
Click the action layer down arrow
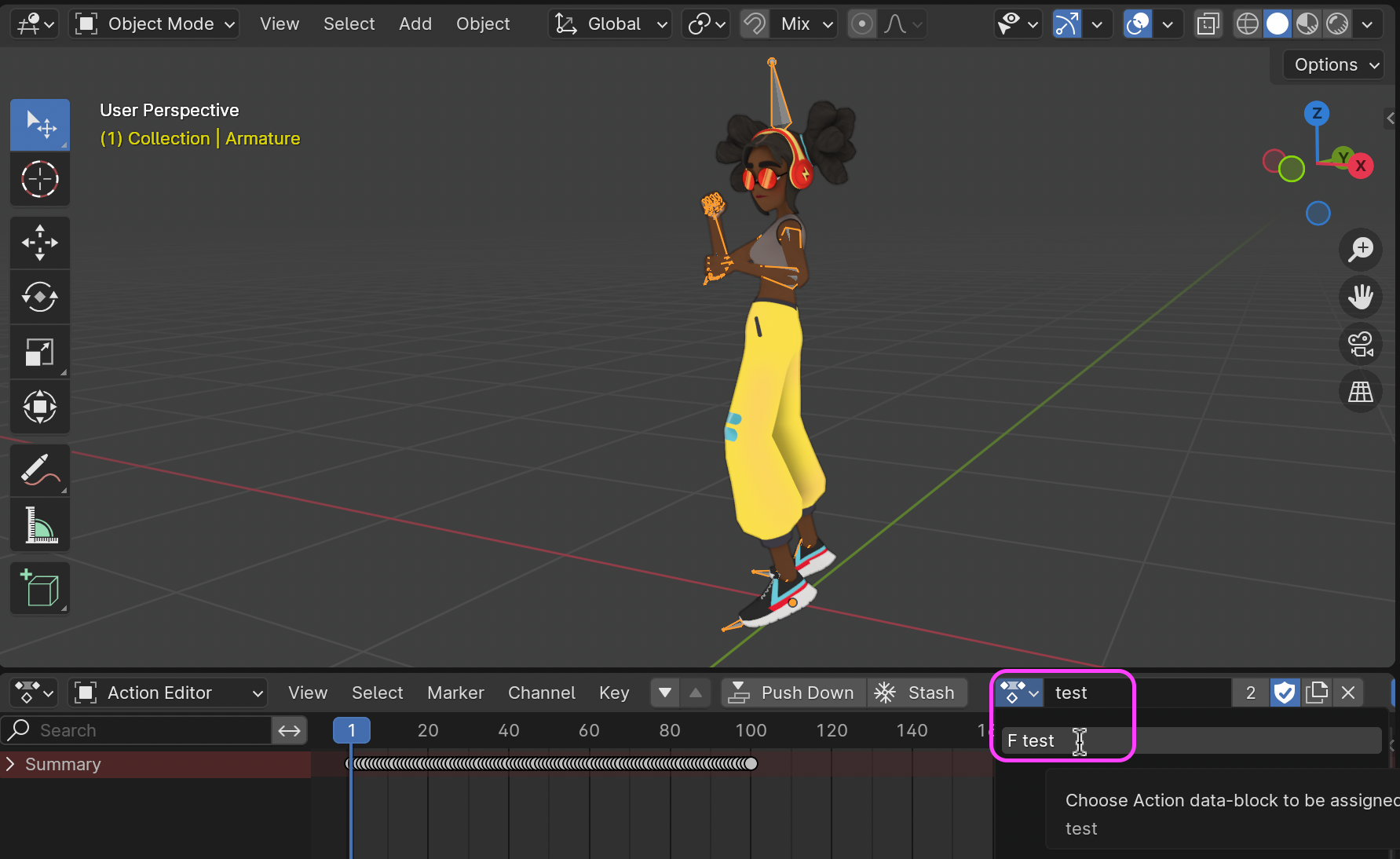[x=665, y=693]
